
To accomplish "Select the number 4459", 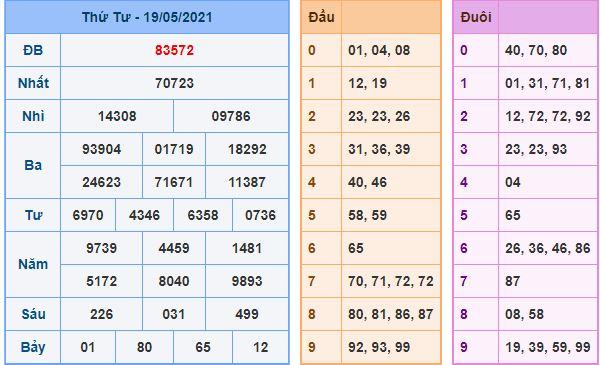I will (174, 248).
